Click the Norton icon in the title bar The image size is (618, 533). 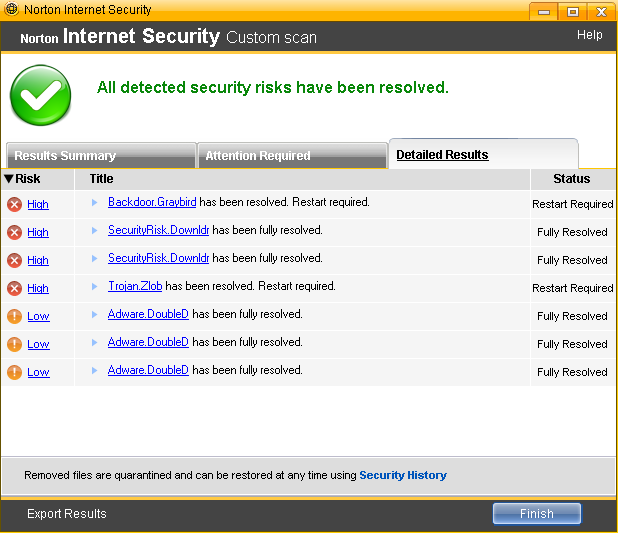pyautogui.click(x=11, y=10)
